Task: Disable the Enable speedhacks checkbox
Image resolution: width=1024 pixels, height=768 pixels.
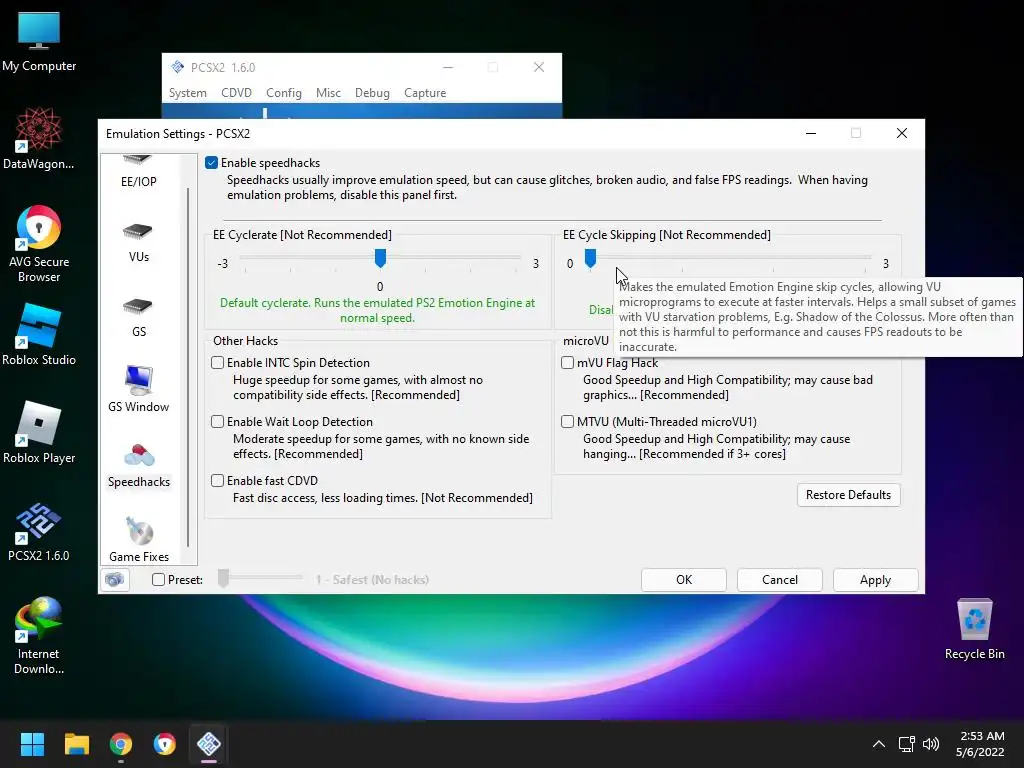Action: tap(211, 163)
